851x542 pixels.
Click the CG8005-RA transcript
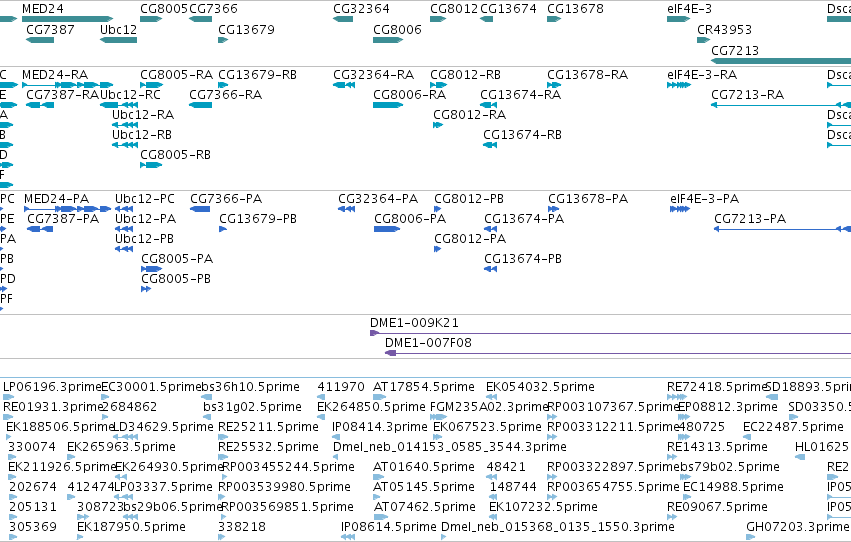click(151, 85)
